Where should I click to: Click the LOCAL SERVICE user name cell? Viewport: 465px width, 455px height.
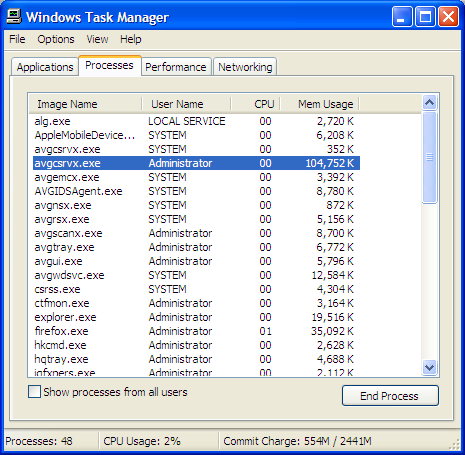pos(187,121)
